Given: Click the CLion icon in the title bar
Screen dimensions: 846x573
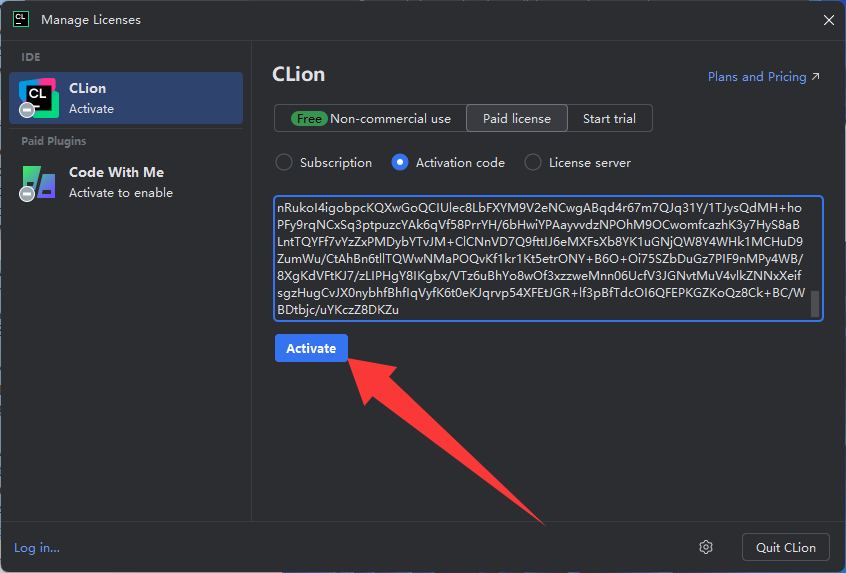Looking at the screenshot, I should coord(21,19).
